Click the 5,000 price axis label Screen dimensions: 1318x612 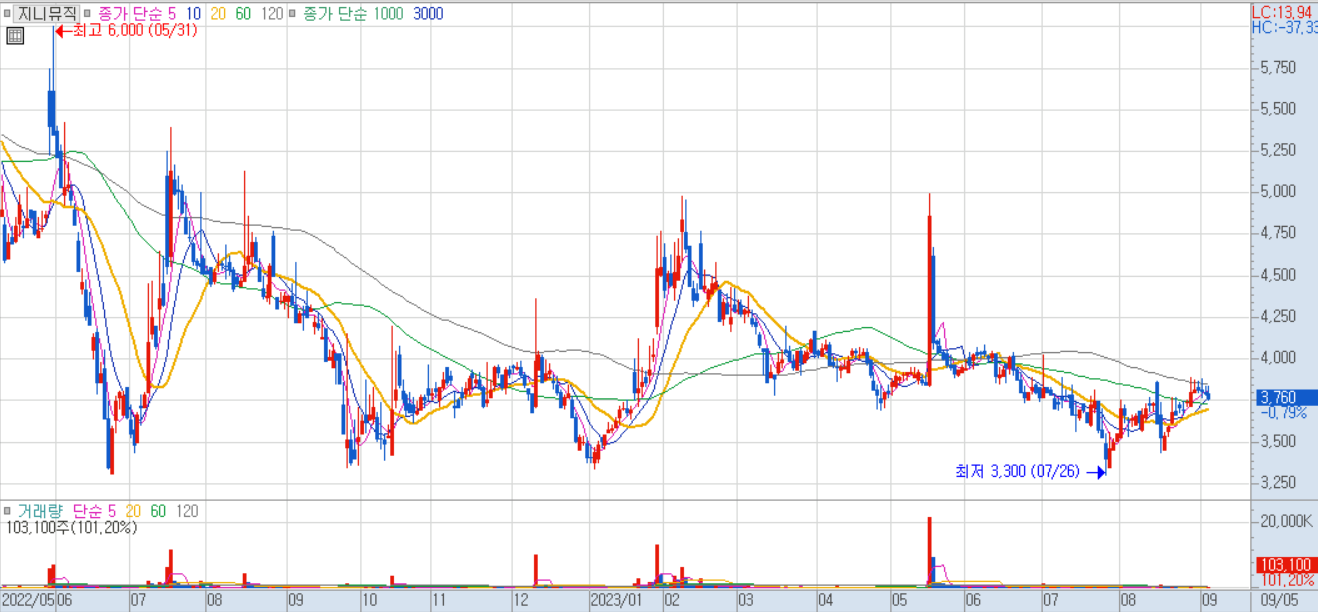click(x=1280, y=191)
